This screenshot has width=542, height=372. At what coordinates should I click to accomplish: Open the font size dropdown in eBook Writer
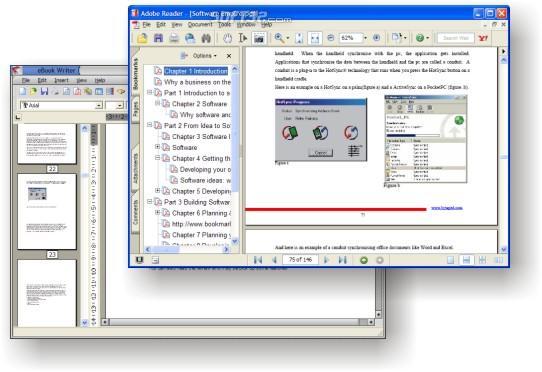click(x=120, y=105)
